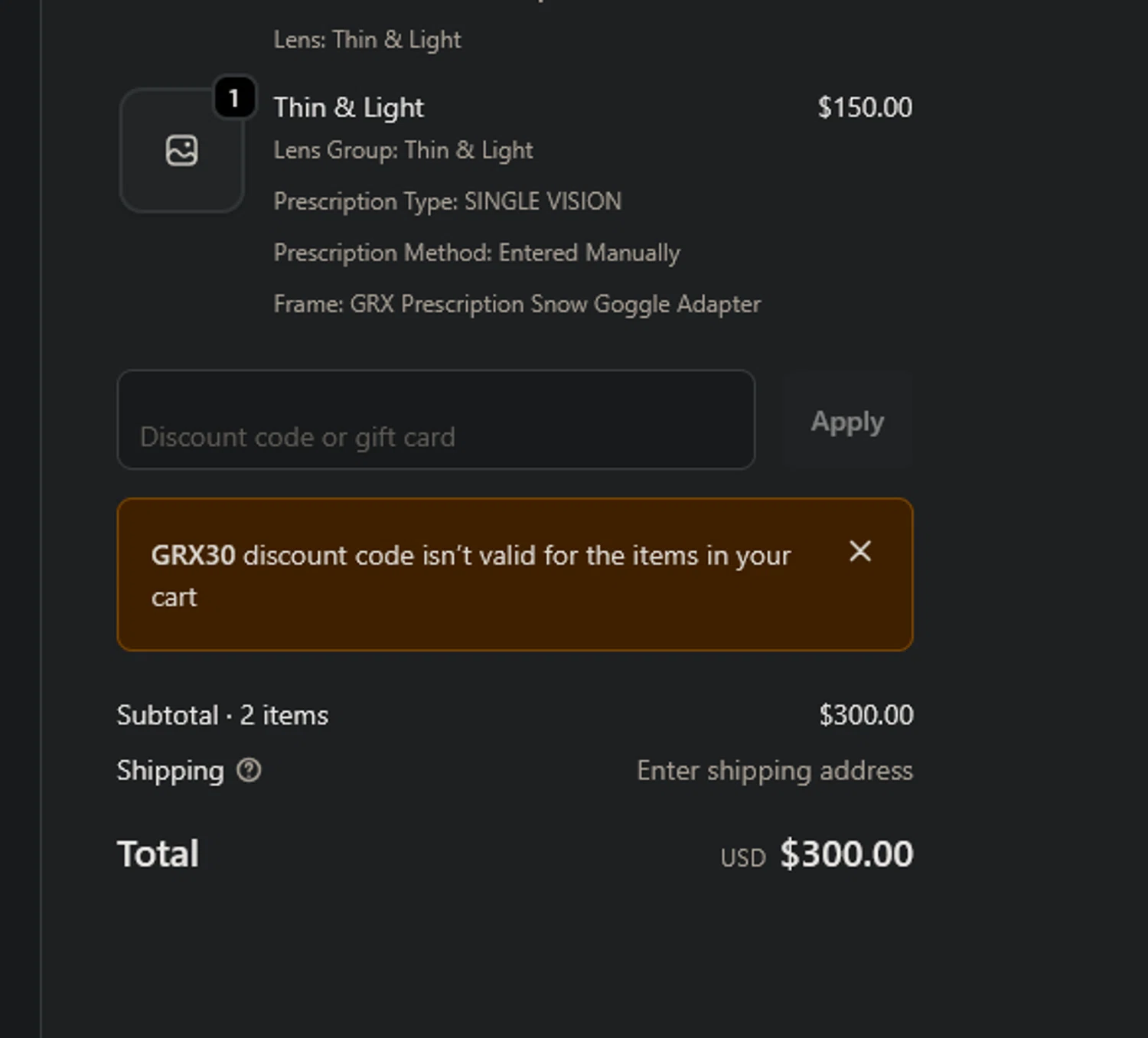Click the Thin & Light product title
Screen dimensions: 1148x1038
click(348, 108)
